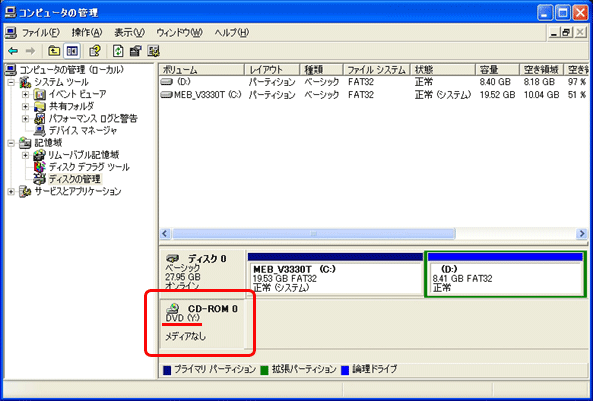This screenshot has height=401, width=593.
Task: Click the horizontal scrollbar right arrow
Action: point(582,234)
